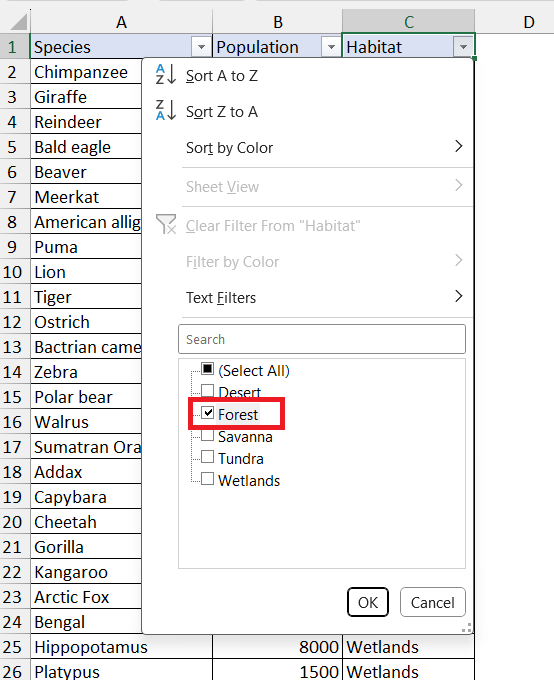Click the filter Search box
554x680 pixels.
[322, 339]
